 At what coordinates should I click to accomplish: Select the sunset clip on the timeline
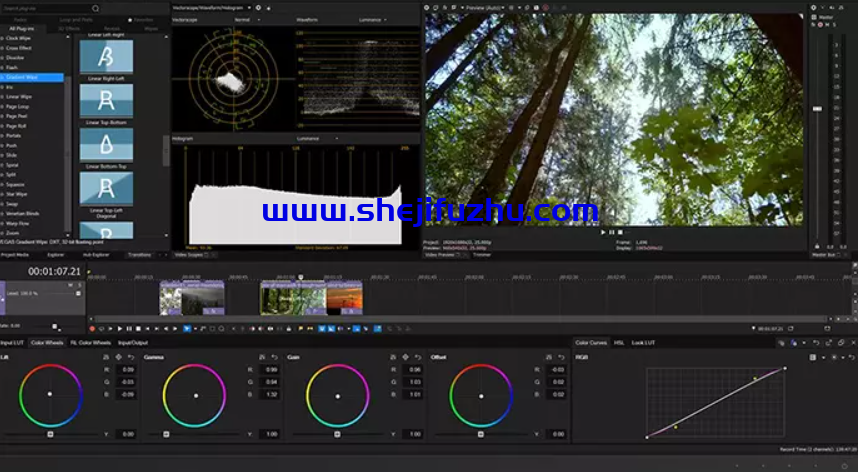[344, 299]
